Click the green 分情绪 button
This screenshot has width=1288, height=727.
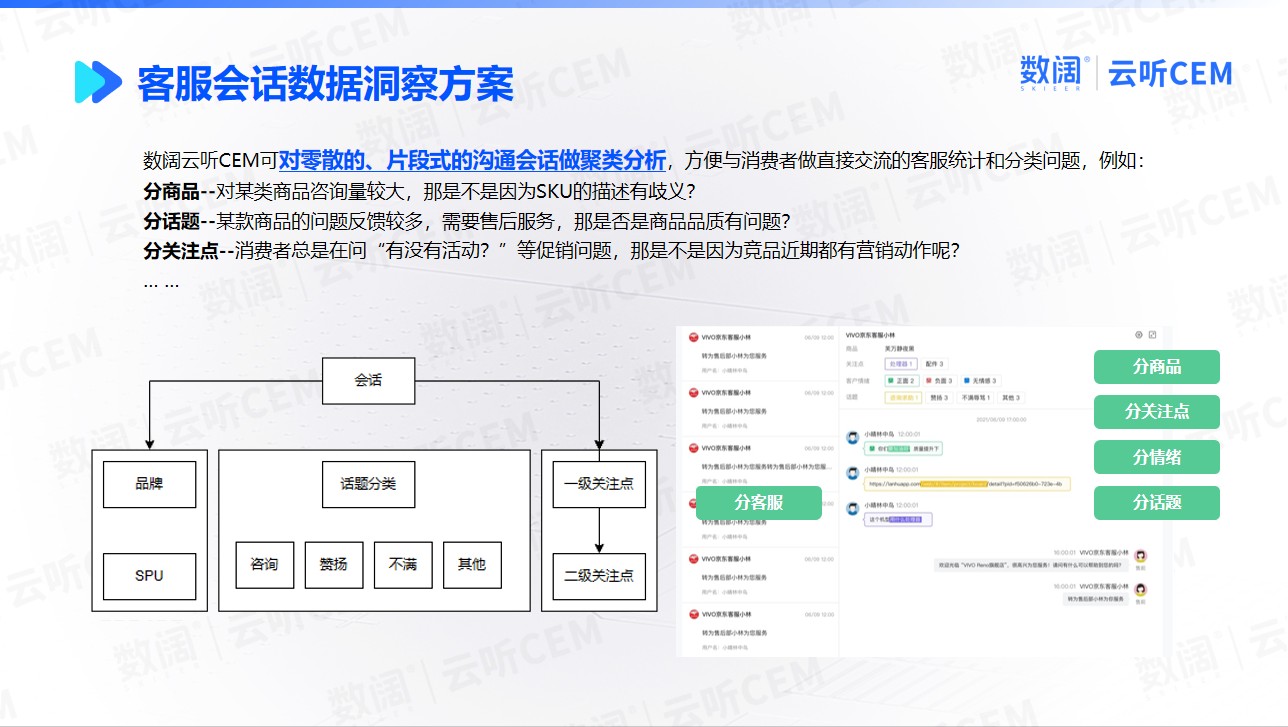coord(1156,457)
